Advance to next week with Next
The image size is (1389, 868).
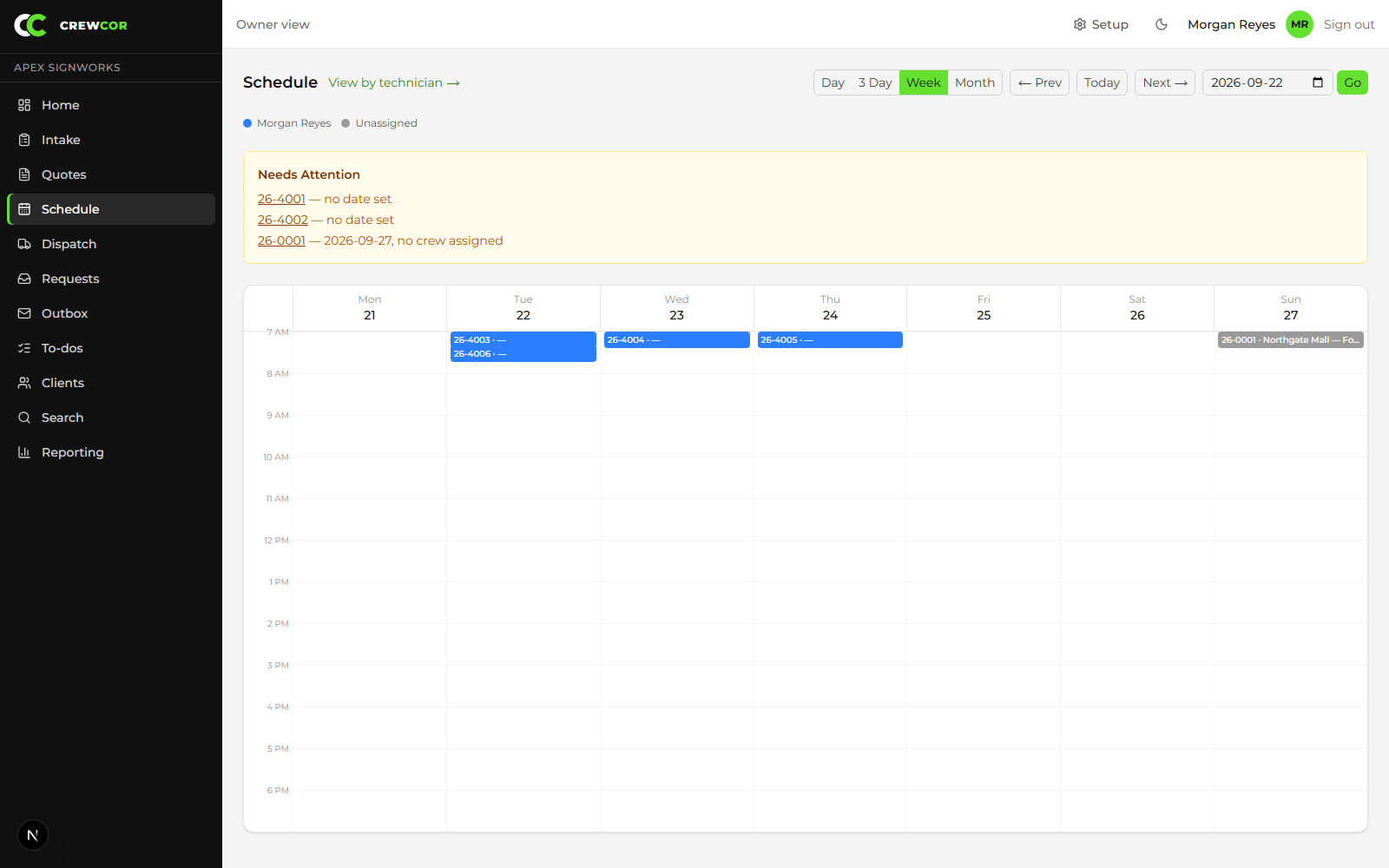coord(1165,82)
